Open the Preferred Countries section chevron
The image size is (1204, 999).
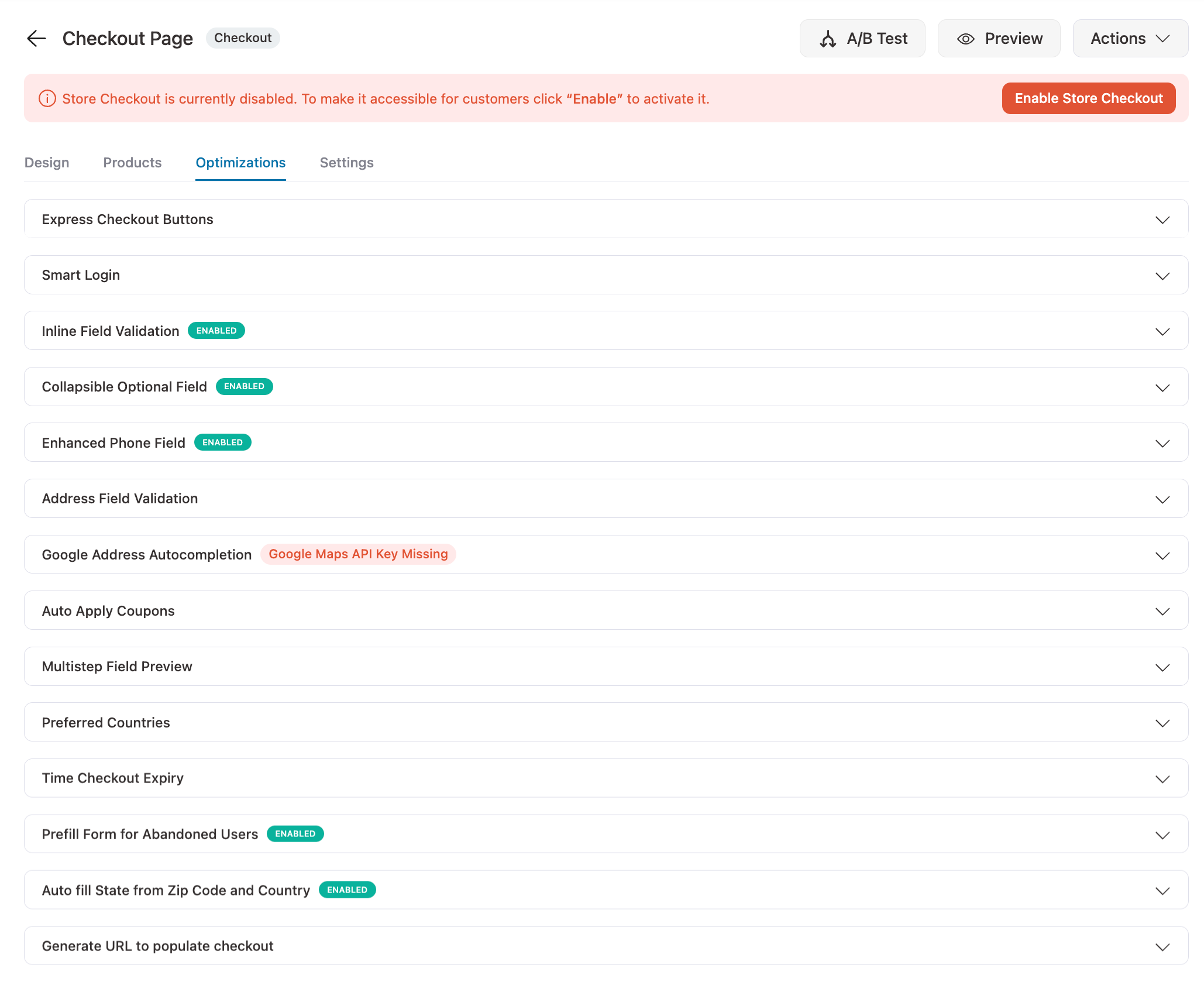pos(1162,723)
